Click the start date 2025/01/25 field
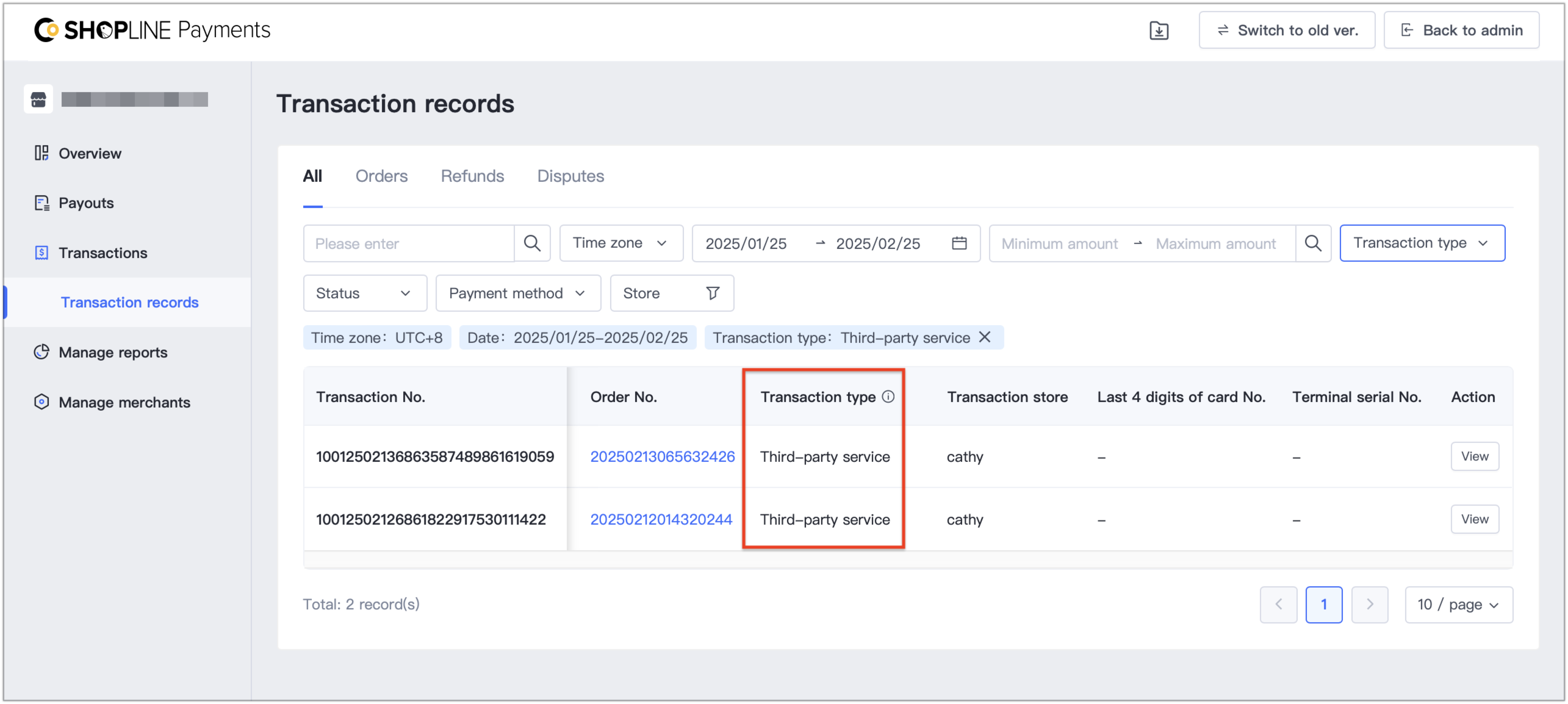The height and width of the screenshot is (704, 1568). point(746,243)
